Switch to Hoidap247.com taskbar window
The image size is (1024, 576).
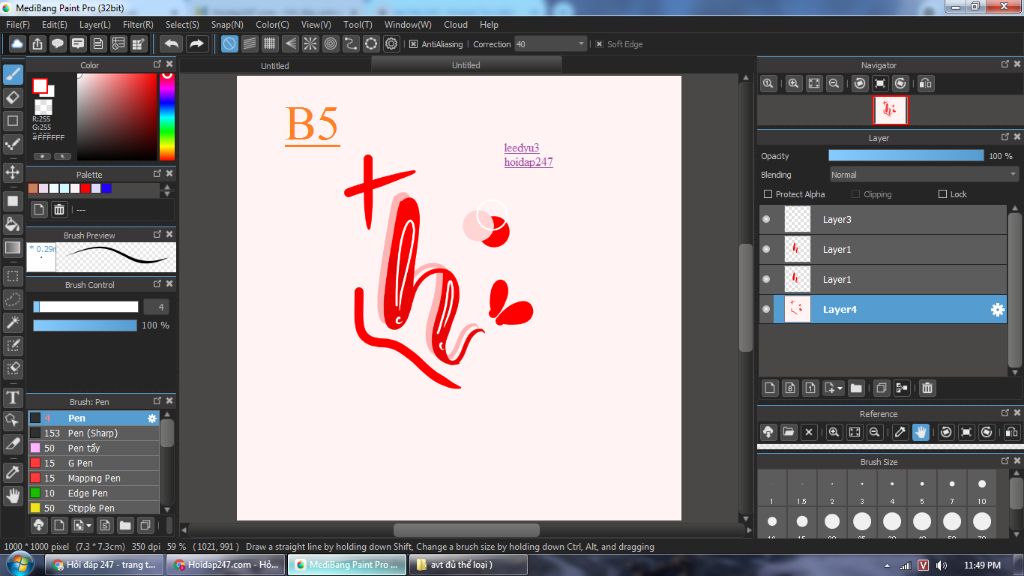point(225,565)
